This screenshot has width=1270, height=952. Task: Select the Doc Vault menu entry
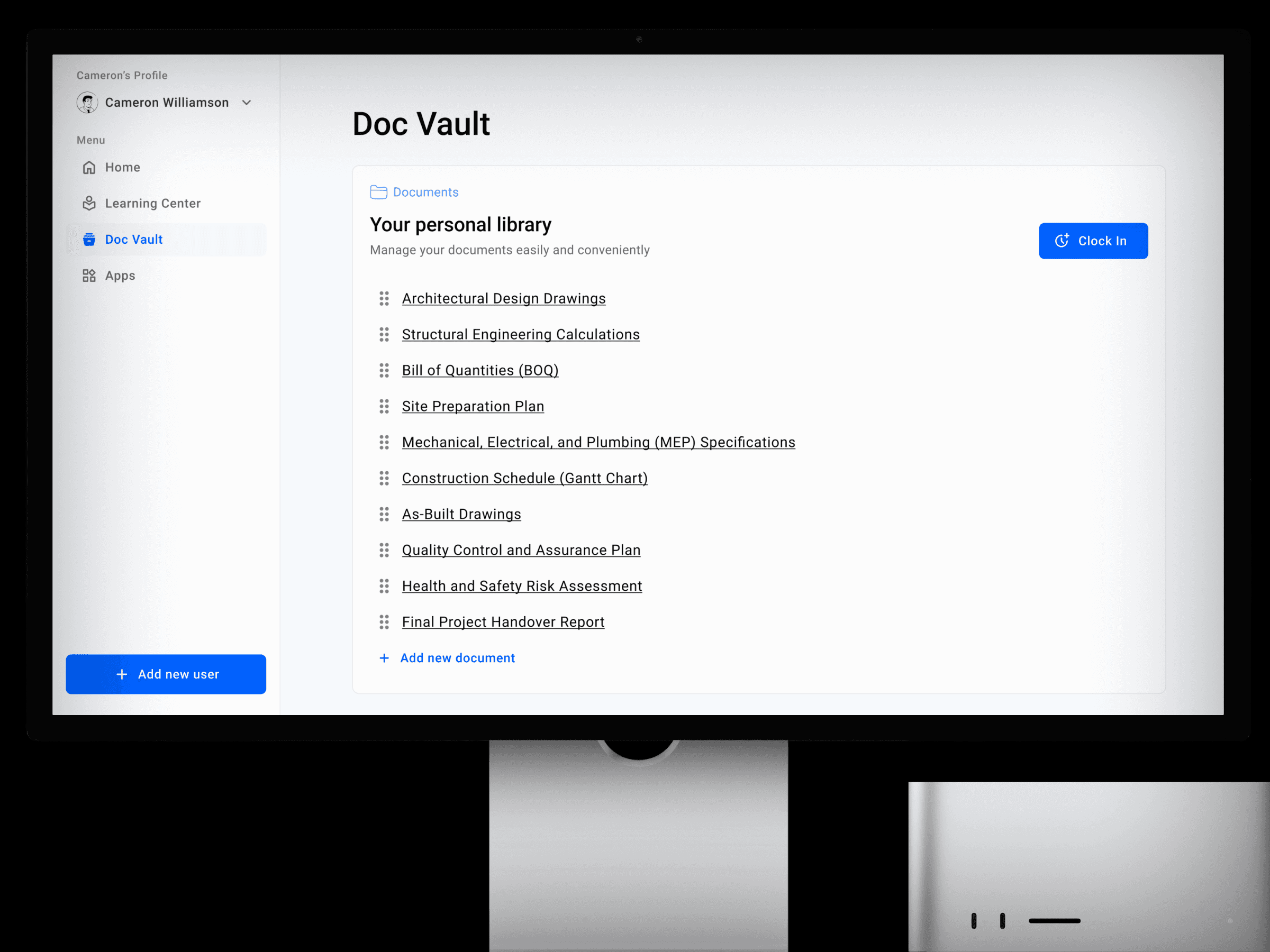click(133, 239)
